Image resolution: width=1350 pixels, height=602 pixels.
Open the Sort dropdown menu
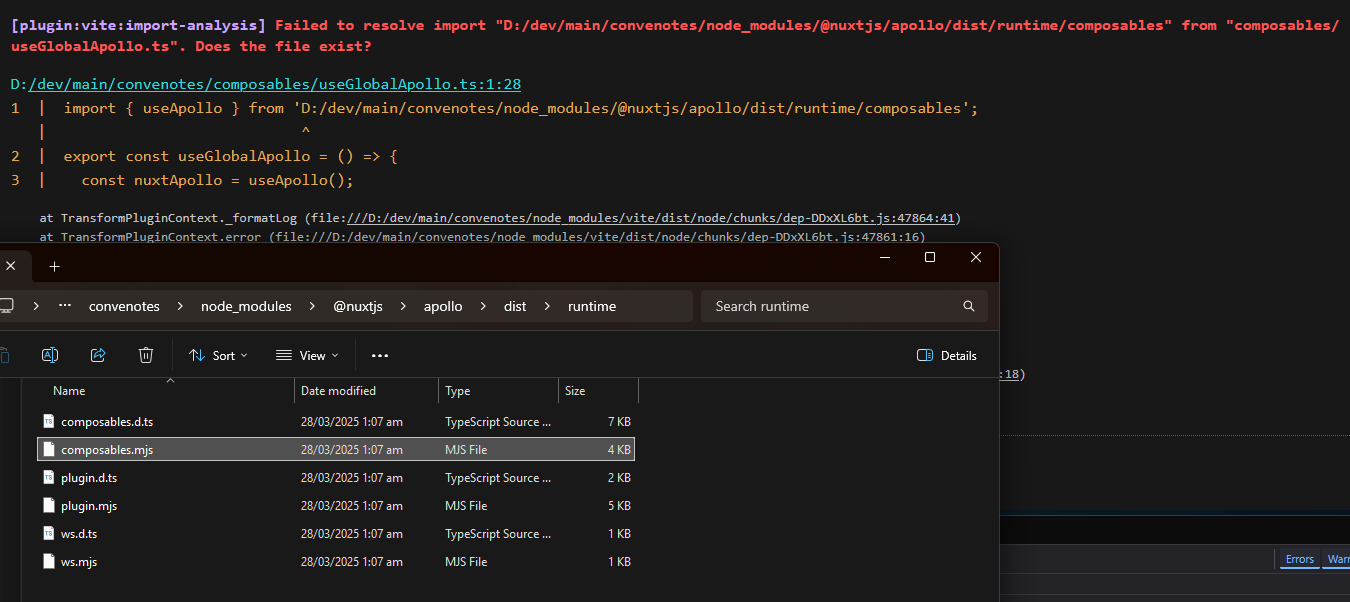pos(218,355)
